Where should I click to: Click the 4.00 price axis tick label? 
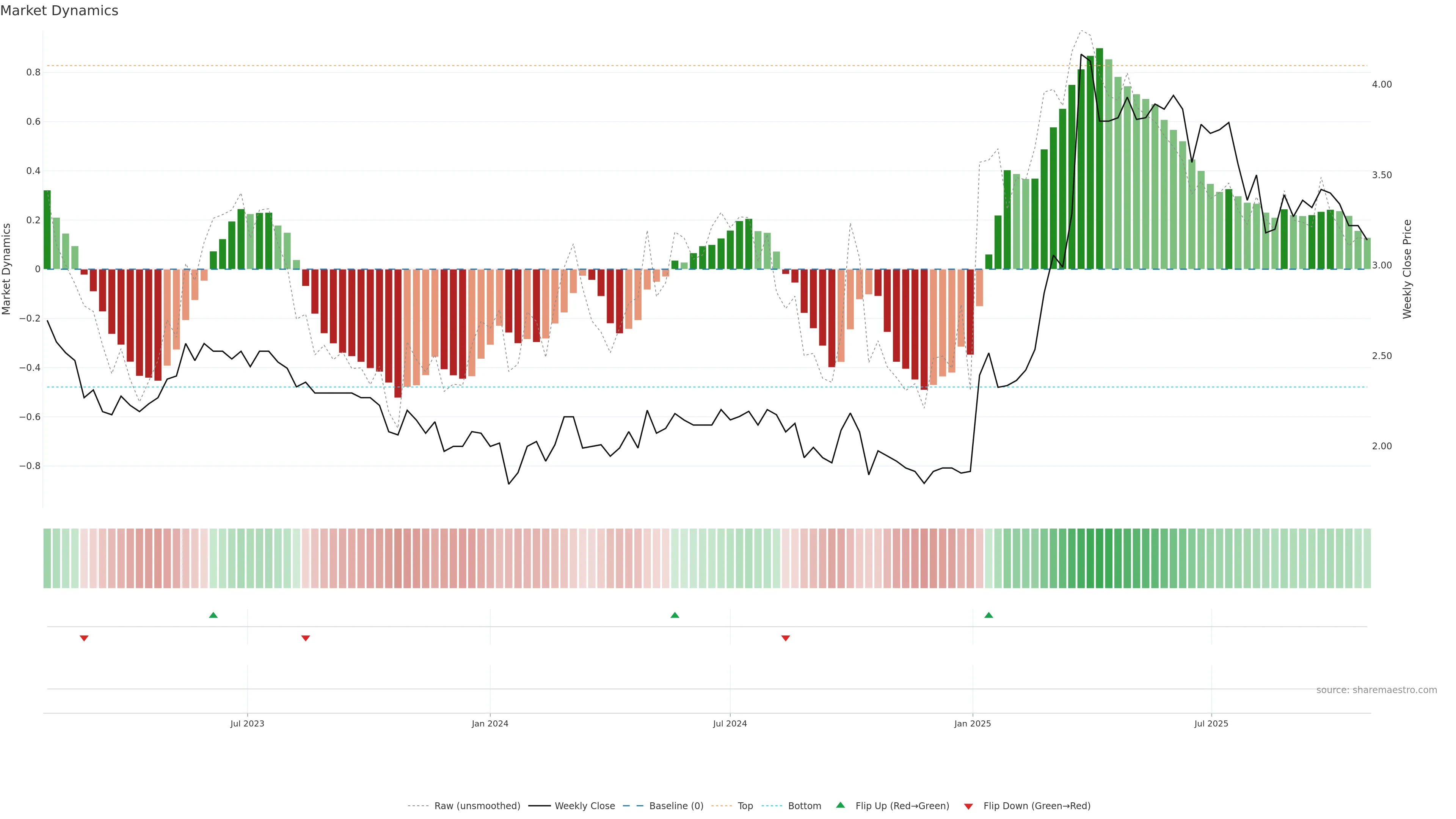pyautogui.click(x=1381, y=84)
